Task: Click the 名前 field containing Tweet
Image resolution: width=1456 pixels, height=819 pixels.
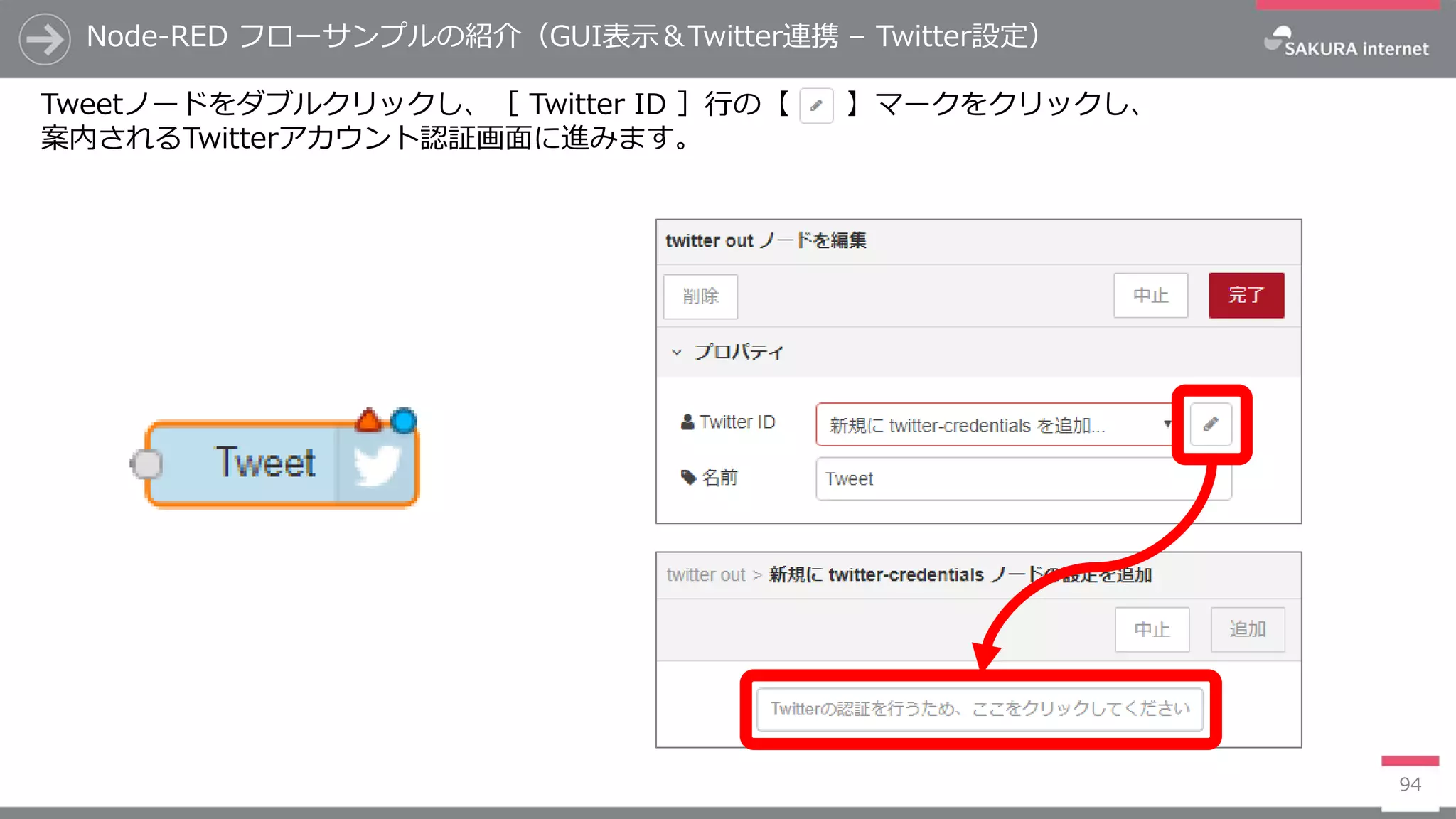Action: pyautogui.click(x=1023, y=478)
